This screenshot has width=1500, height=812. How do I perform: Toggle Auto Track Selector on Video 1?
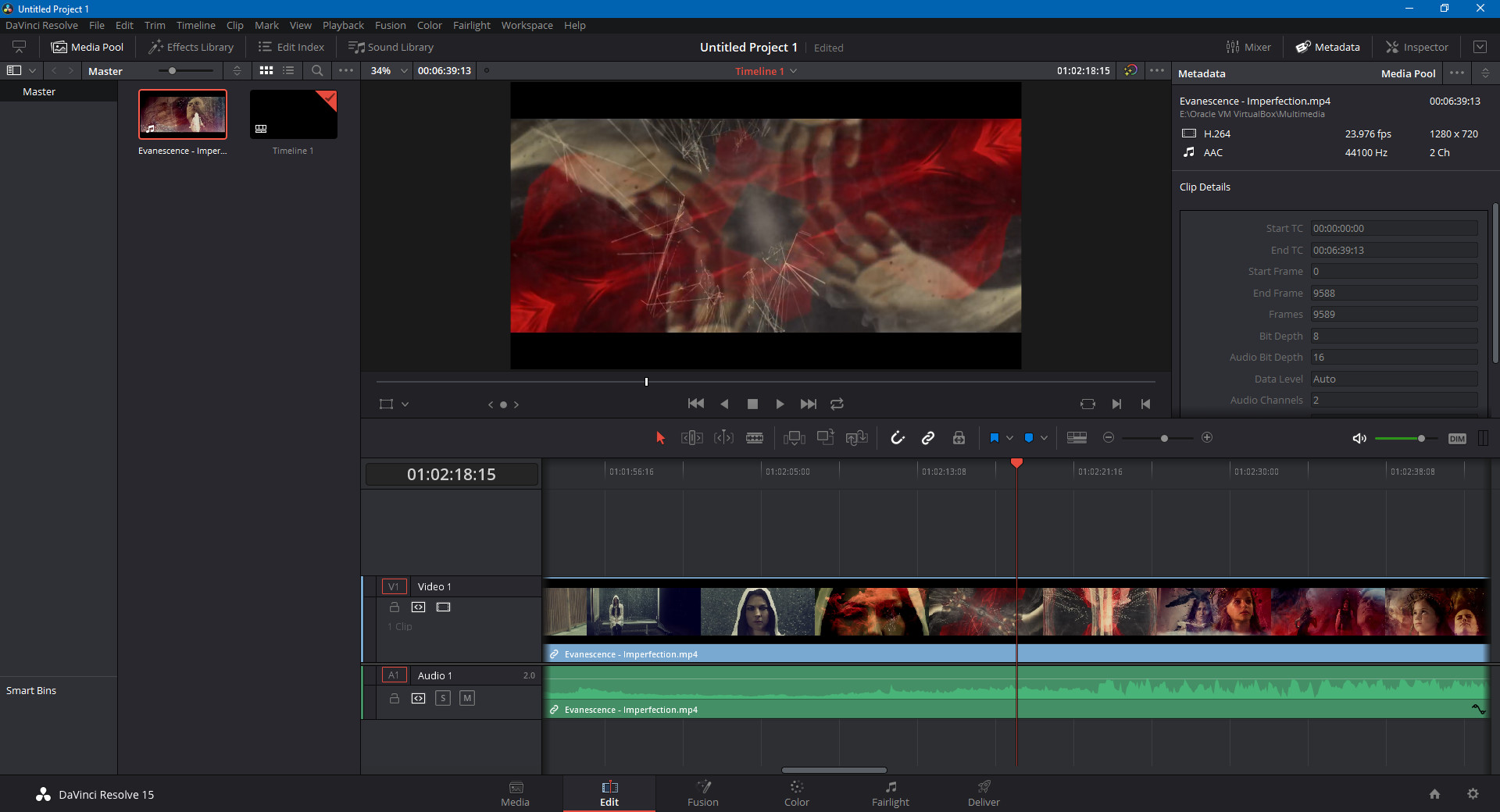419,607
